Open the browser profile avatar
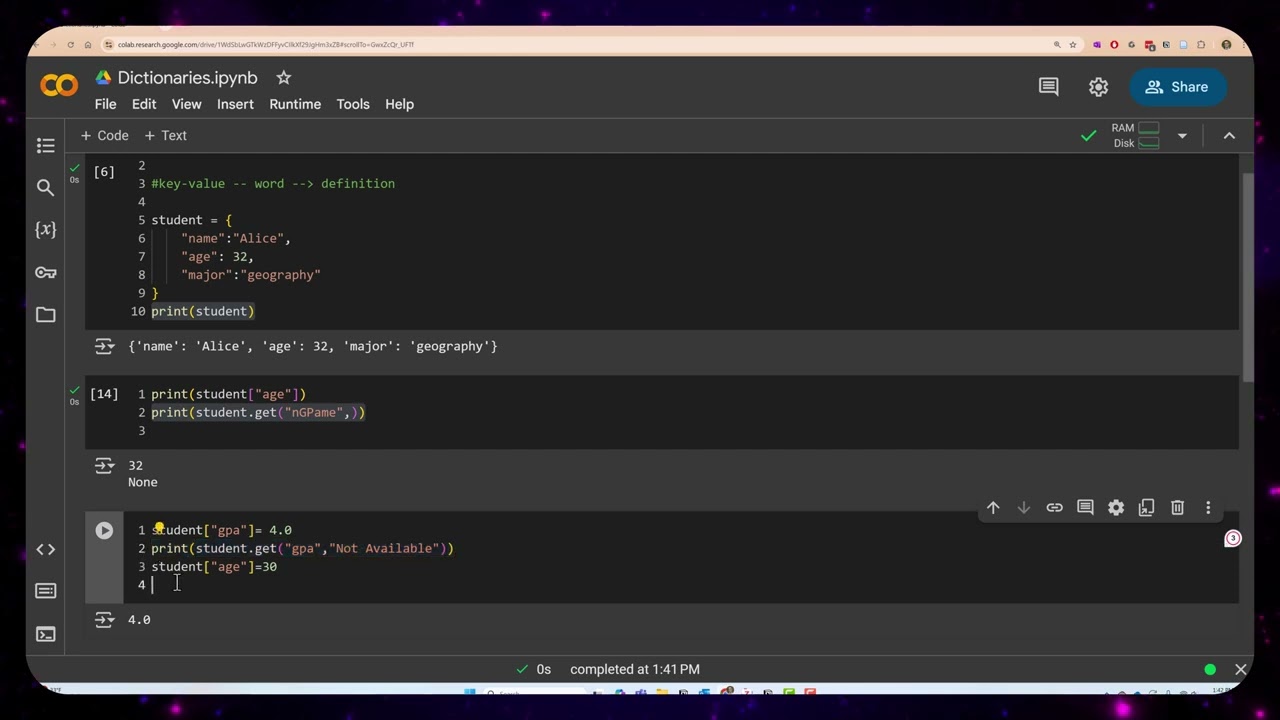The height and width of the screenshot is (720, 1280). pyautogui.click(x=1226, y=44)
